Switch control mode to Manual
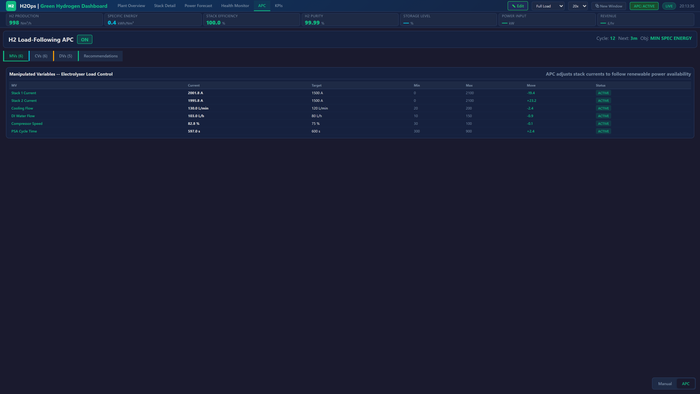Viewport: 700px width, 394px height. click(665, 384)
